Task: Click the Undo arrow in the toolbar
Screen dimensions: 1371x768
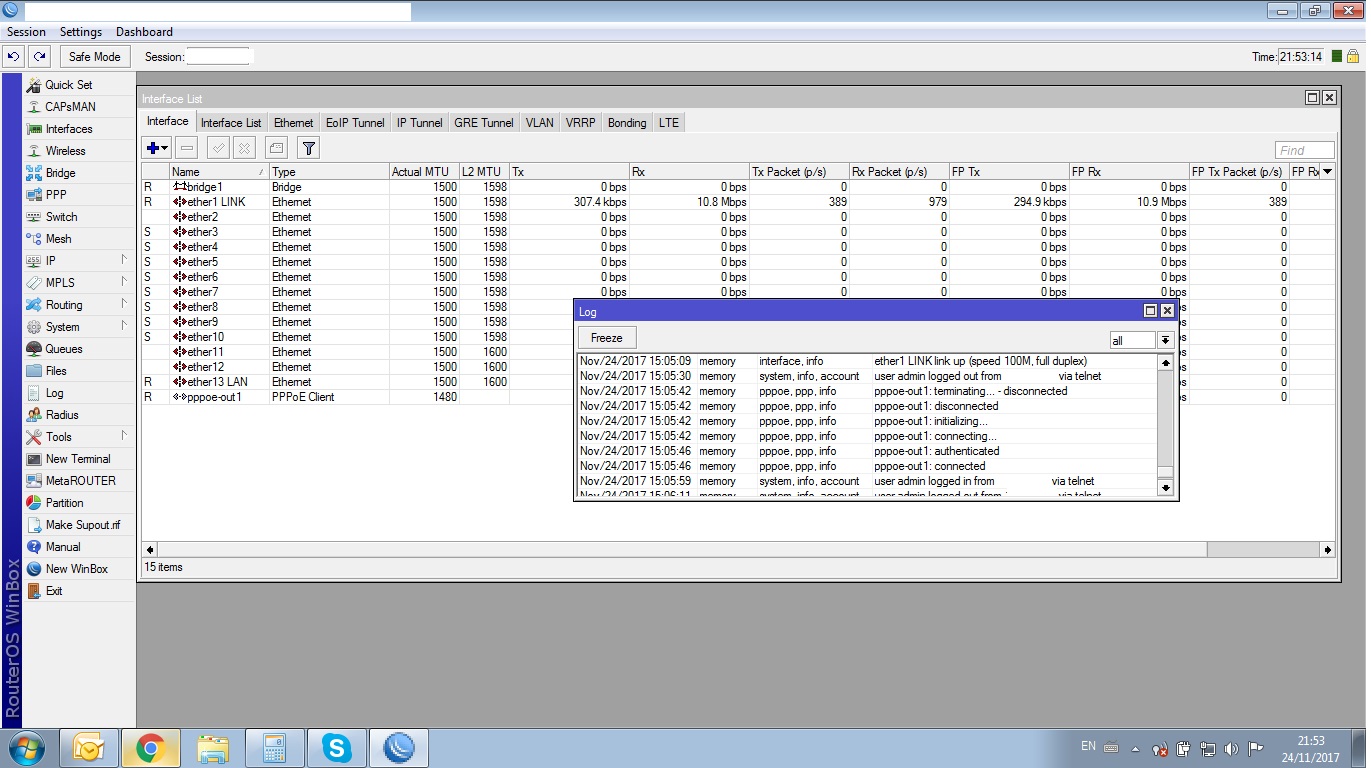Action: (x=14, y=57)
